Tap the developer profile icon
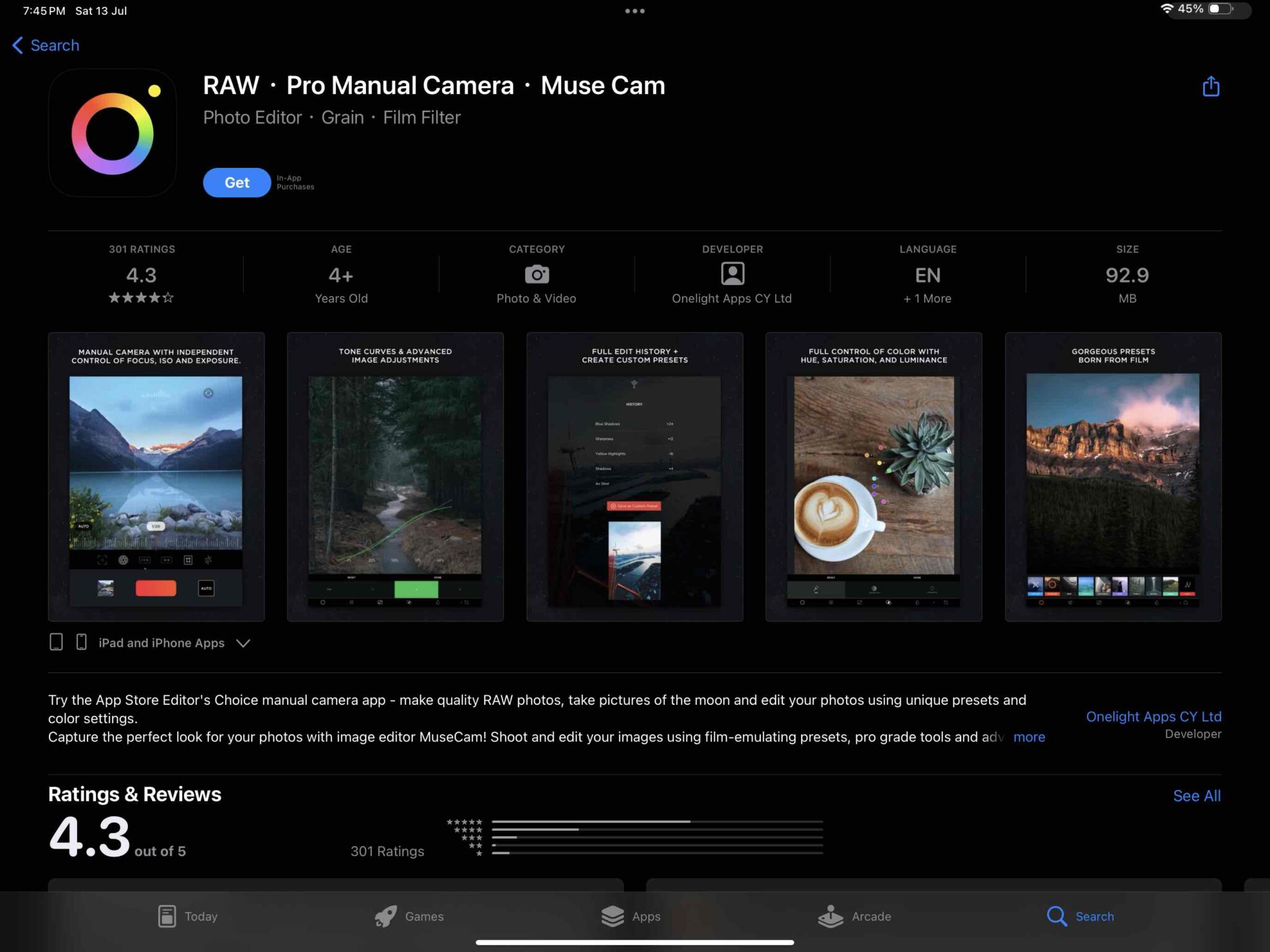This screenshot has height=952, width=1270. pyautogui.click(x=732, y=274)
